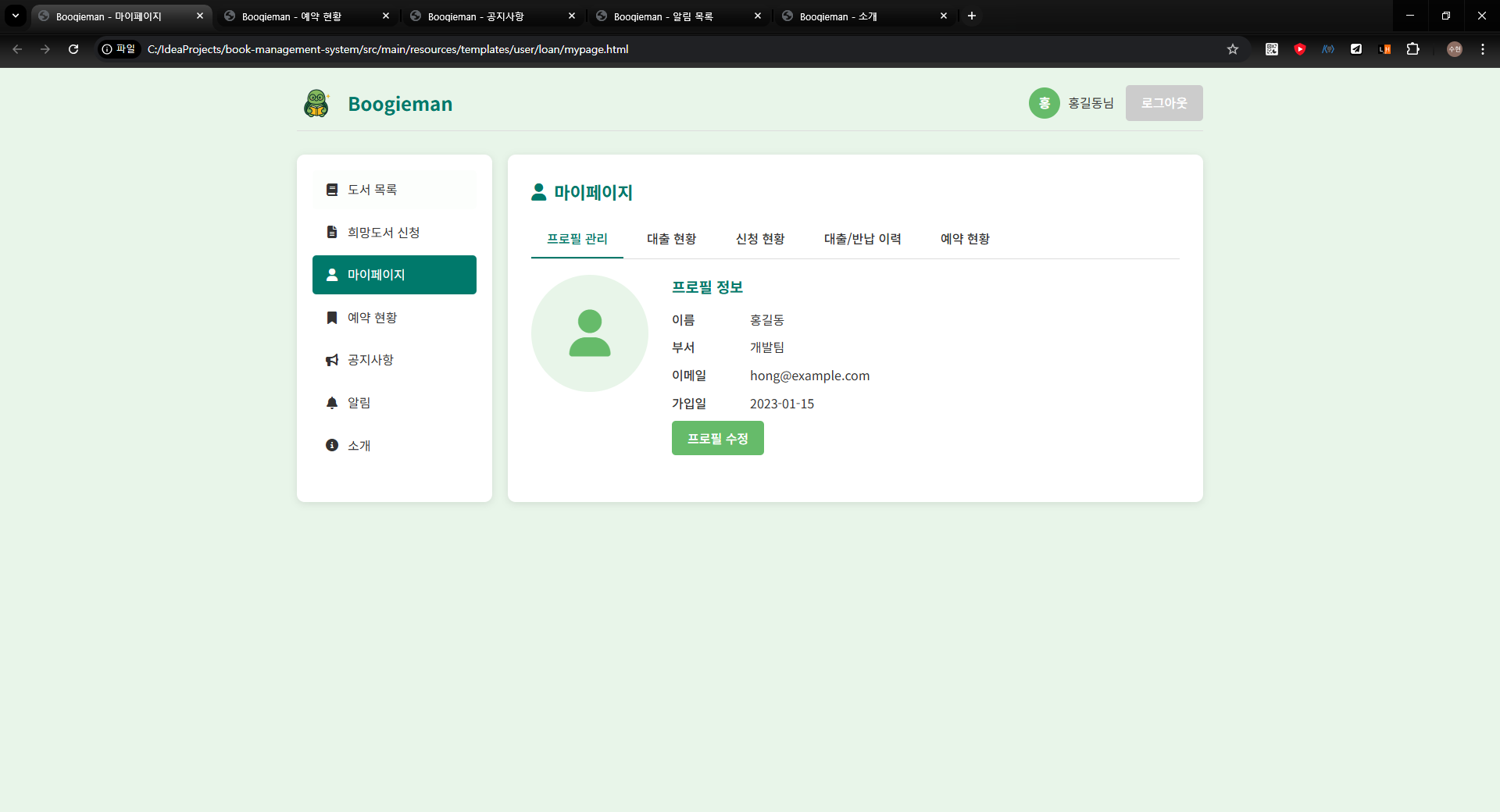
Task: Open the browser extensions puzzle icon
Action: click(1412, 49)
